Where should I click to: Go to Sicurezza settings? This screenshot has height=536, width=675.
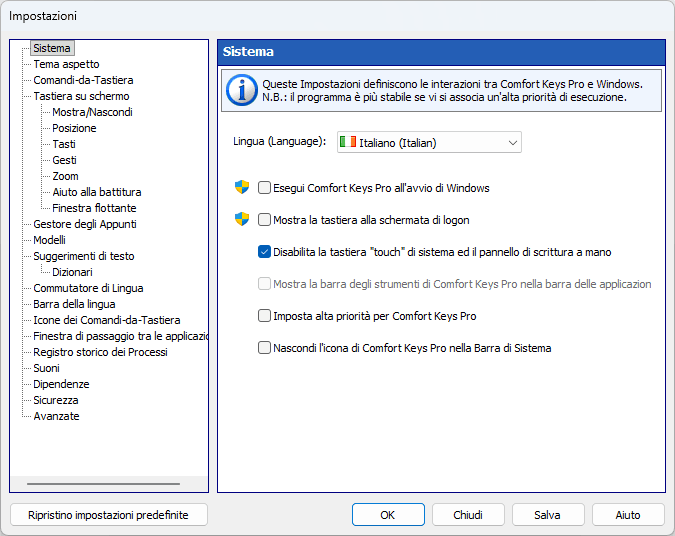tap(56, 400)
